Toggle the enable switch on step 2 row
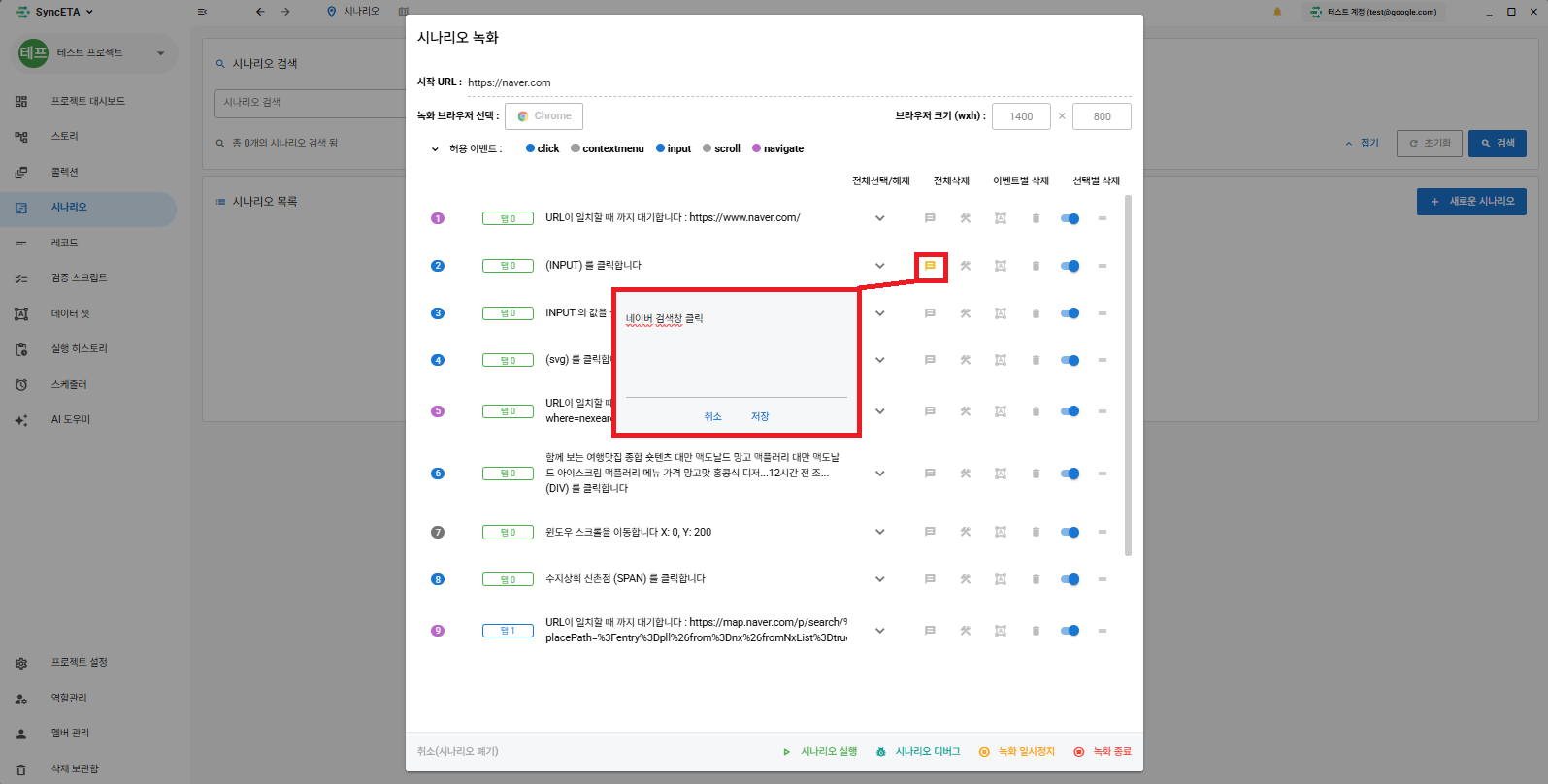1548x784 pixels. (x=1070, y=266)
